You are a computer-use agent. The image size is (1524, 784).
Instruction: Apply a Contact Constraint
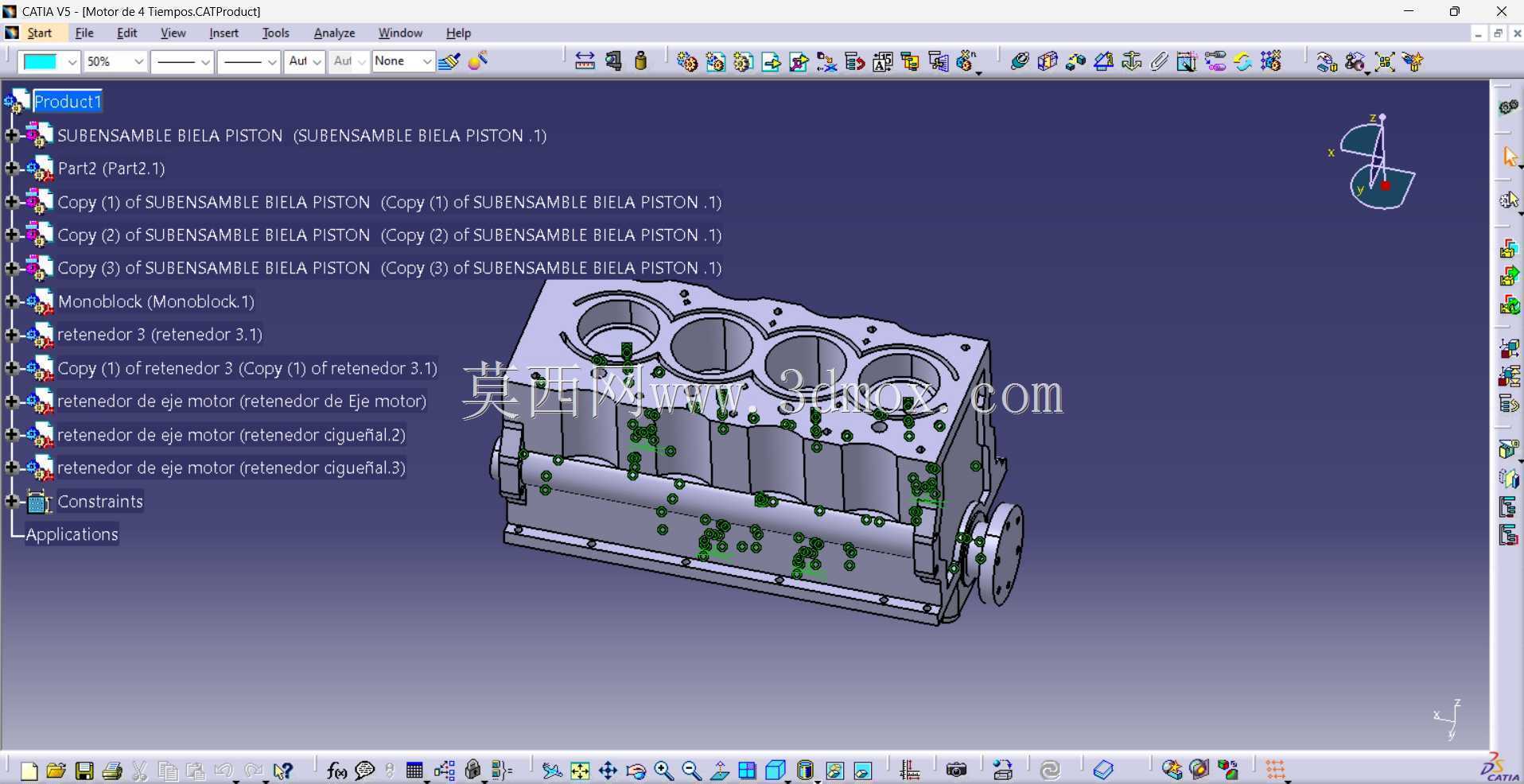coord(1048,61)
